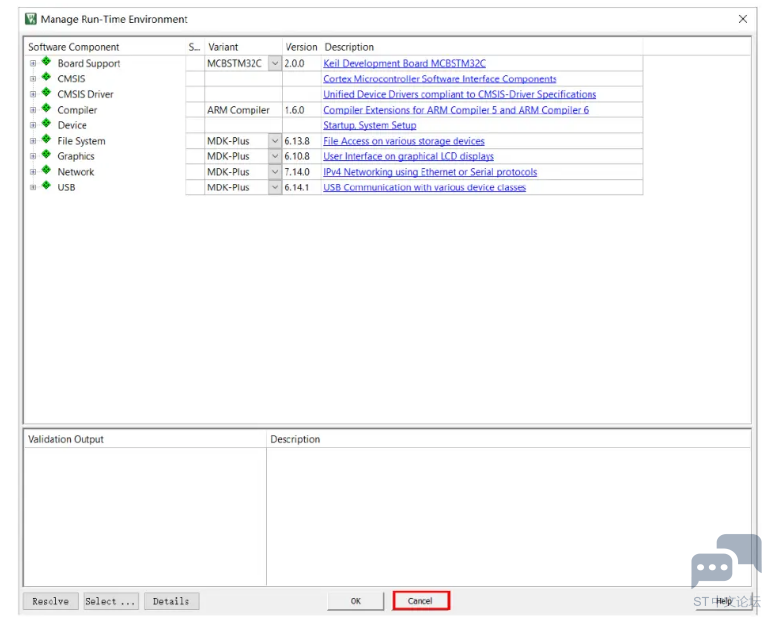
Task: Expand the Device tree node
Action: pyautogui.click(x=33, y=125)
